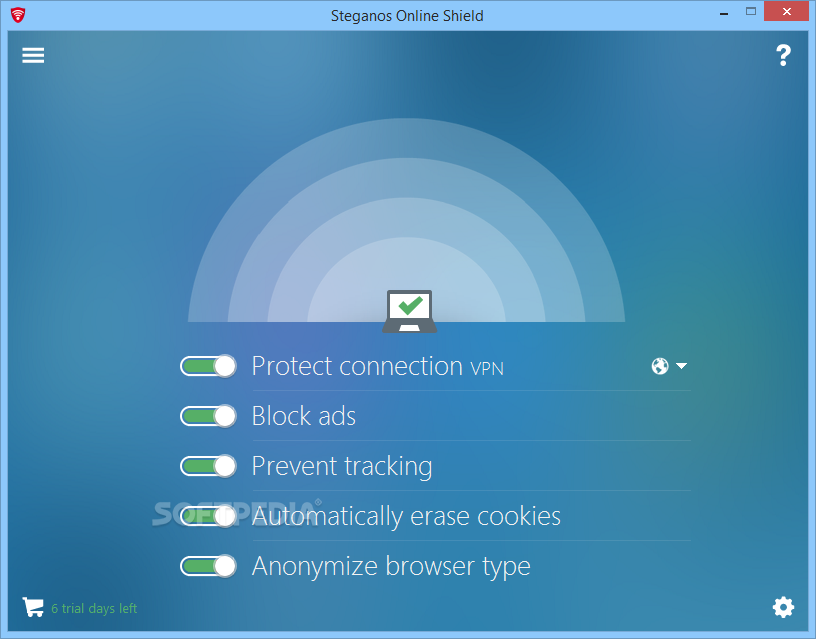Toggle Automatically erase cookies switch
This screenshot has height=639, width=816.
(208, 516)
